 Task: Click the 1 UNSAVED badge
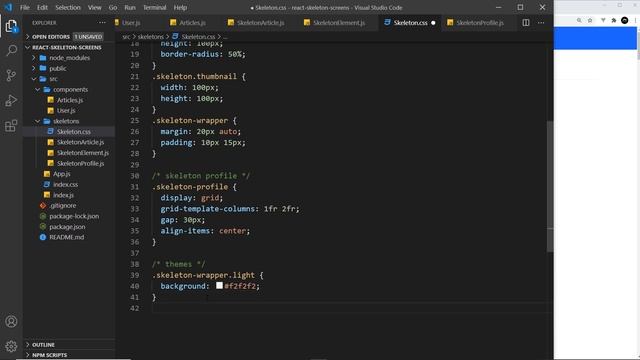(x=88, y=37)
